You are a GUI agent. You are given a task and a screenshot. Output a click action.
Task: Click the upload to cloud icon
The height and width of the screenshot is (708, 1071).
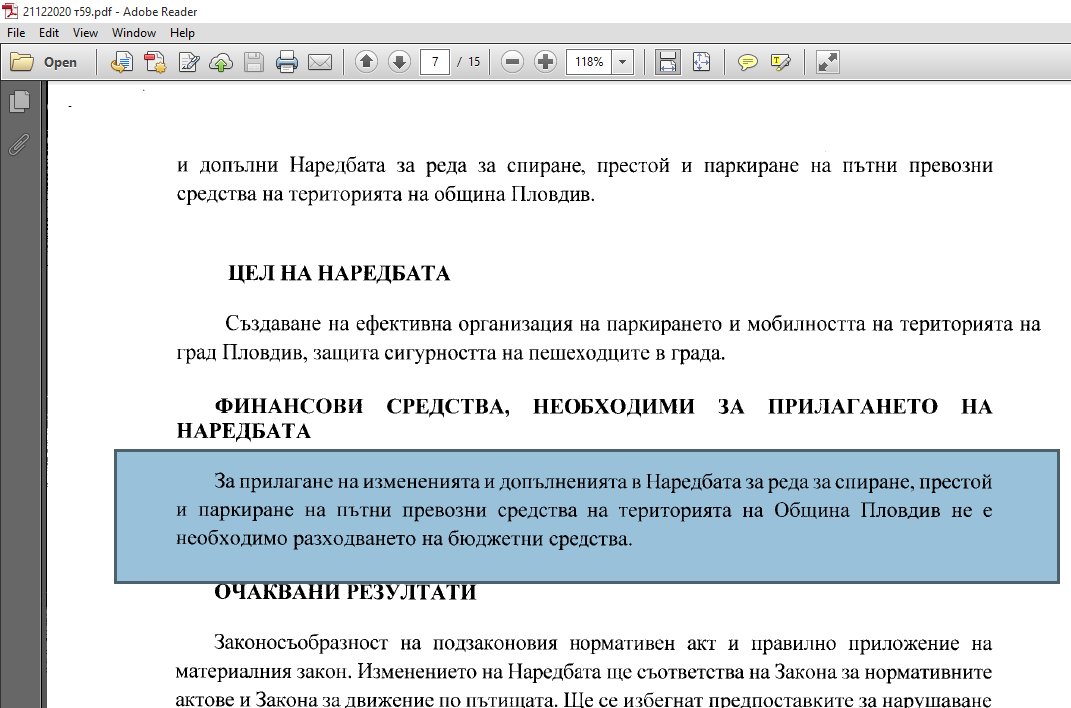221,62
